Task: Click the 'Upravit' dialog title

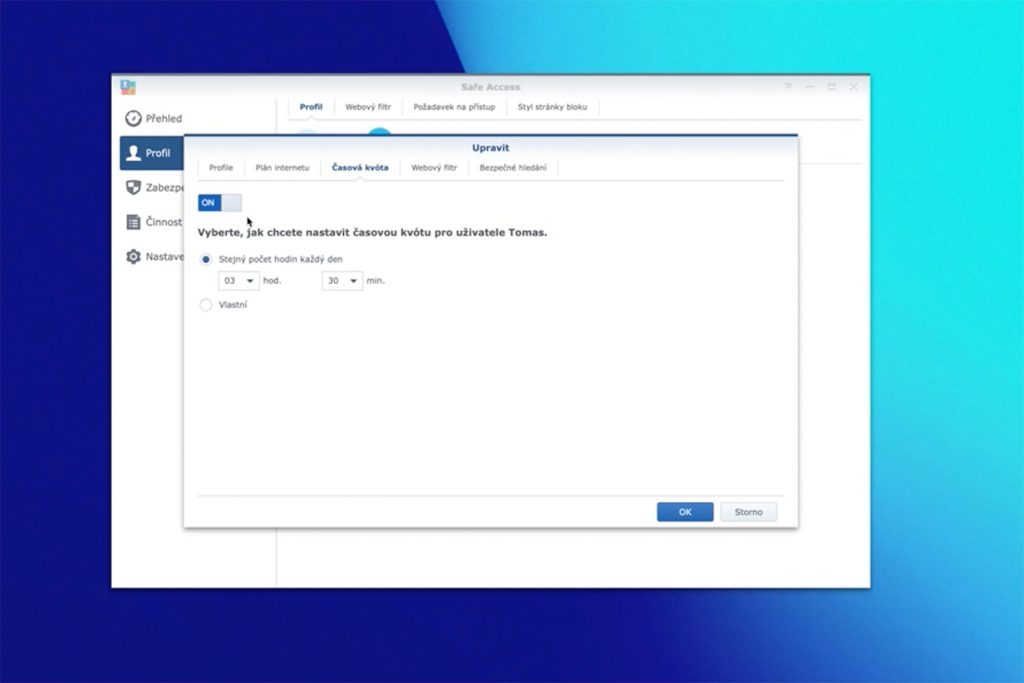Action: click(x=490, y=148)
